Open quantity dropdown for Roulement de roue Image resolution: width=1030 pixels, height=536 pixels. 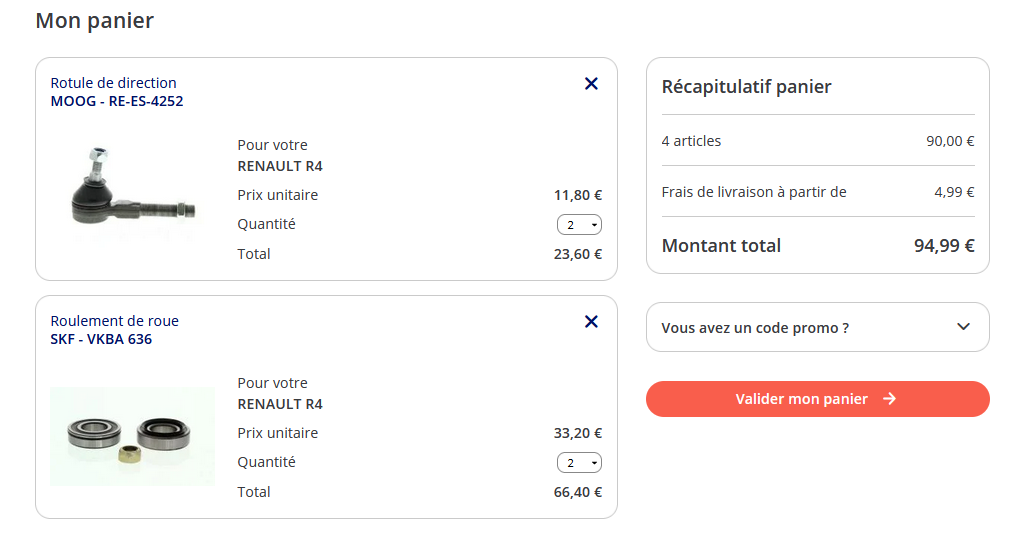[x=579, y=463]
